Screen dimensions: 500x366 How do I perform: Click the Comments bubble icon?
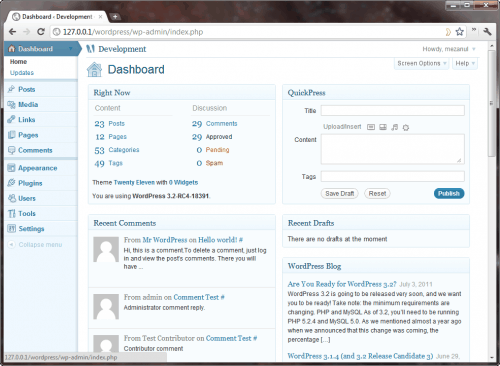(11, 150)
